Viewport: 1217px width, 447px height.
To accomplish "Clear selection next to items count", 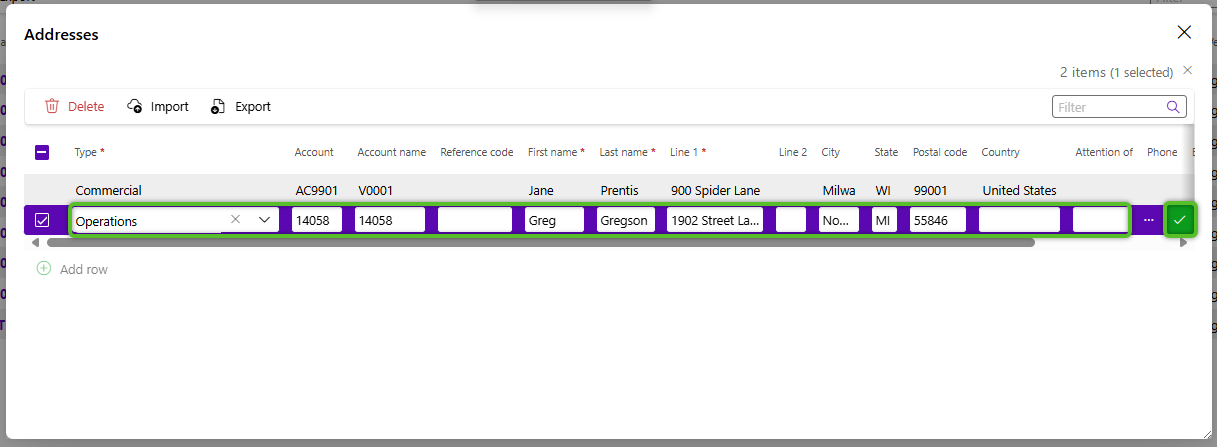I will 1187,70.
